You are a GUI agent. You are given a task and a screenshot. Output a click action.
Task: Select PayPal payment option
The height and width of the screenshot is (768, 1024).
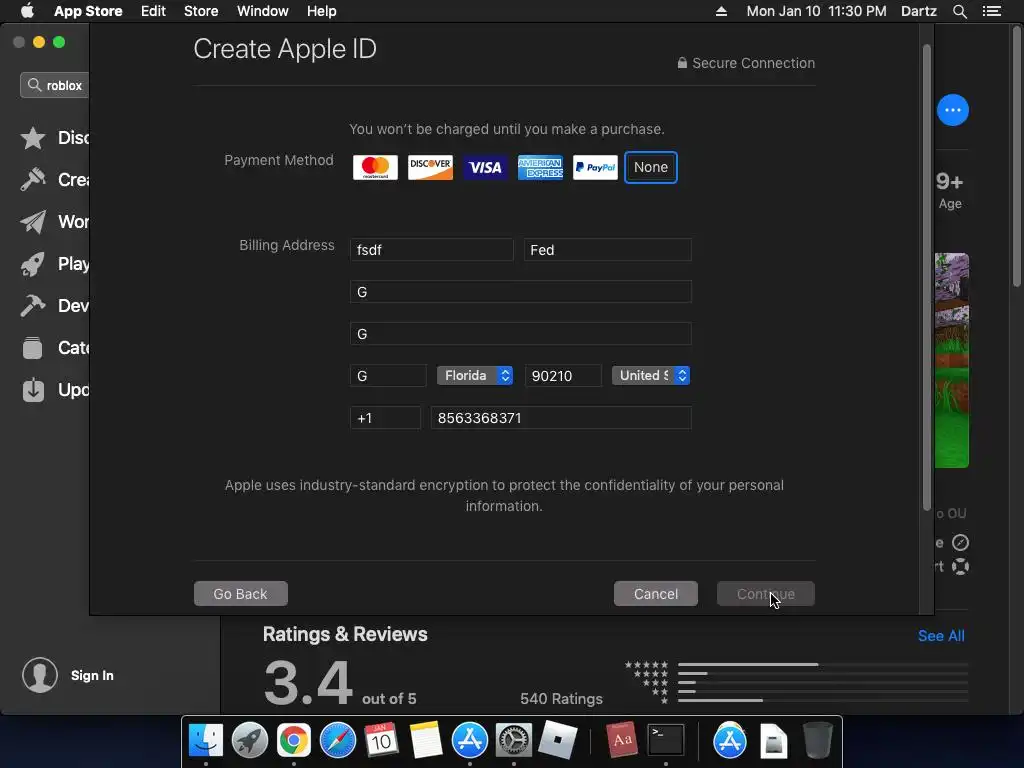point(595,168)
